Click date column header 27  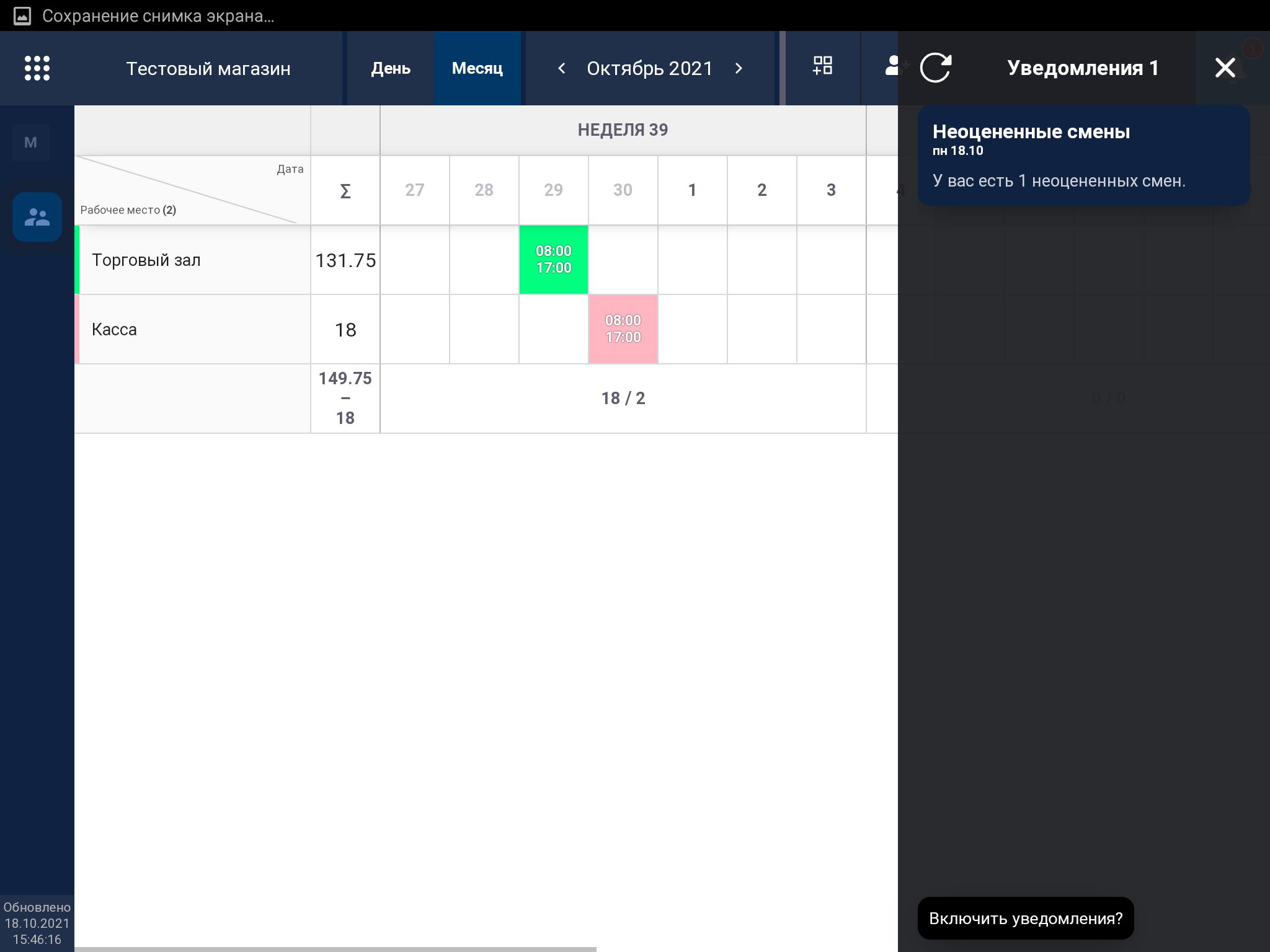click(415, 190)
